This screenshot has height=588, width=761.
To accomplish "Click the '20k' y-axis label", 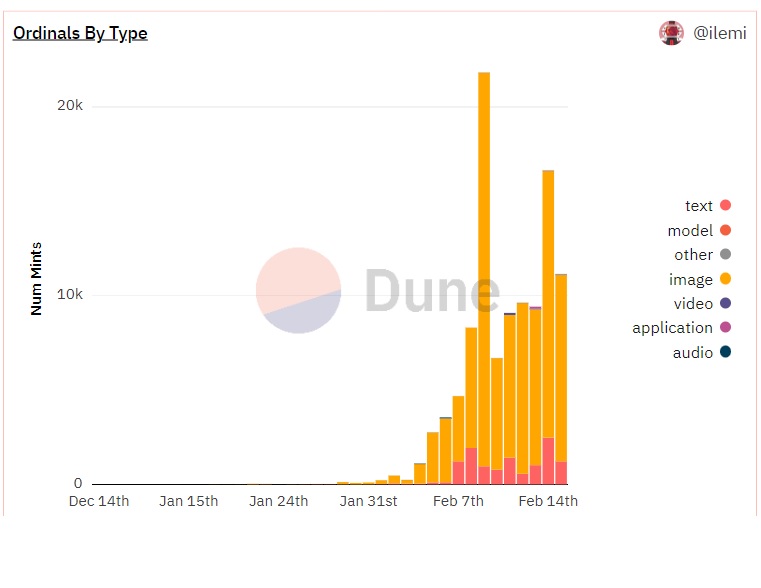I will 70,105.
